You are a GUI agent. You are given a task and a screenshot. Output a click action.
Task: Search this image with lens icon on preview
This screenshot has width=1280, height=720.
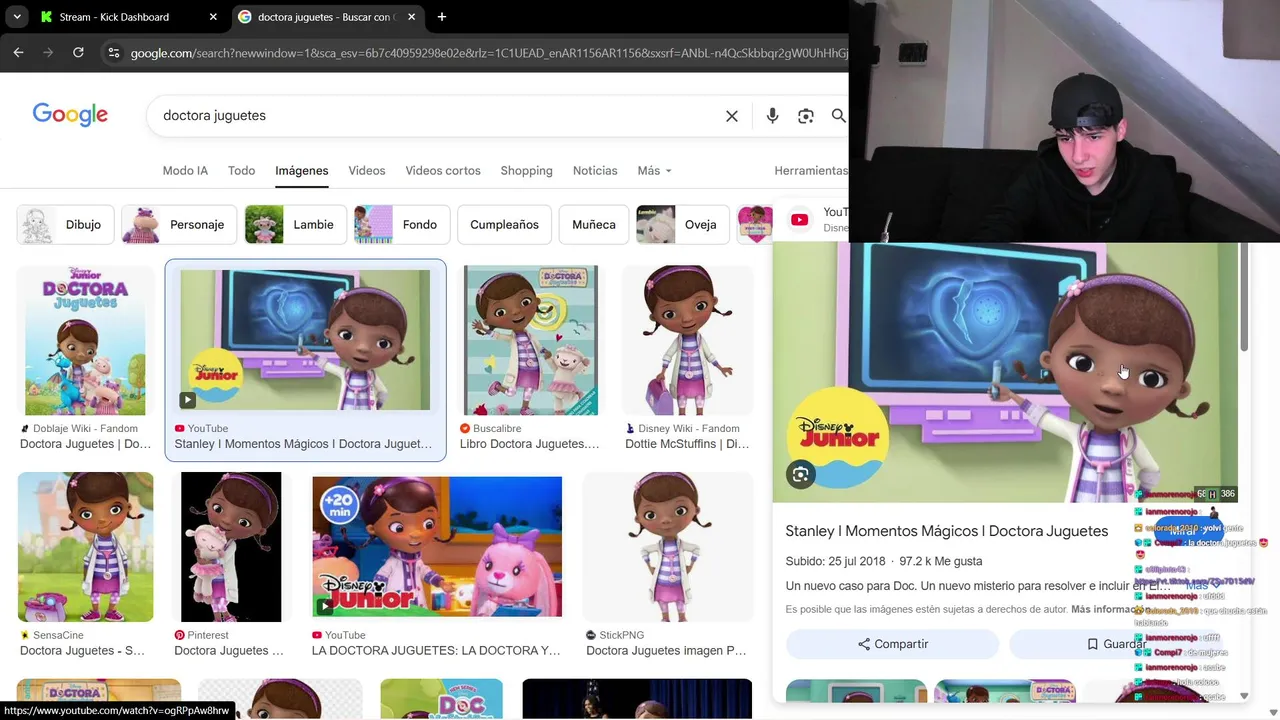click(x=800, y=475)
